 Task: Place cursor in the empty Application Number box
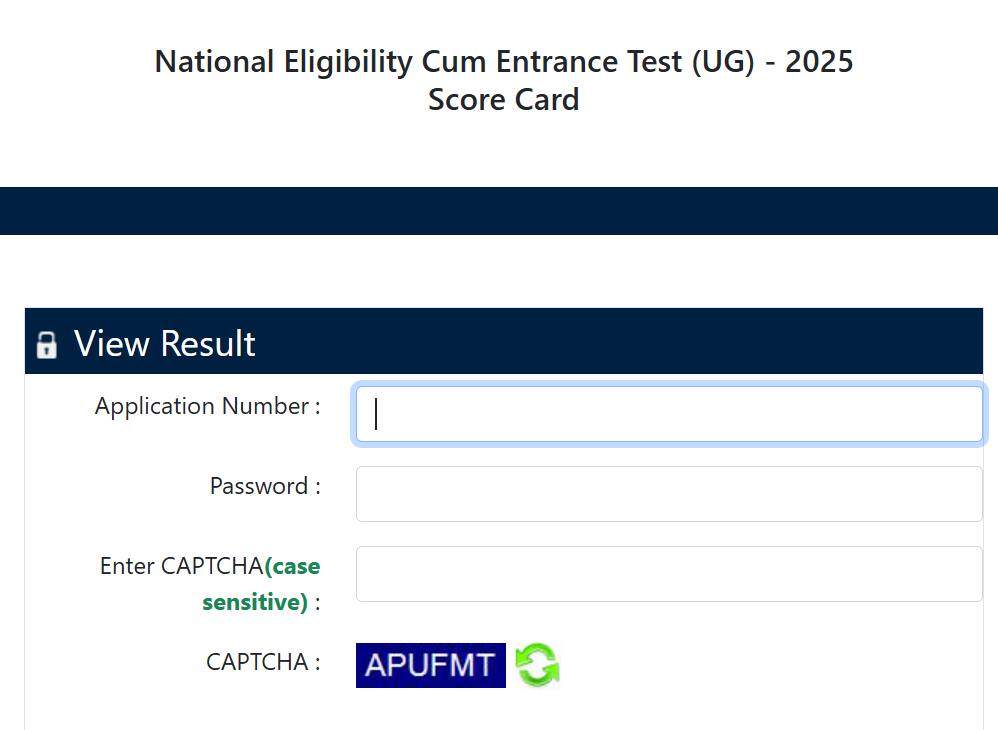coord(668,413)
